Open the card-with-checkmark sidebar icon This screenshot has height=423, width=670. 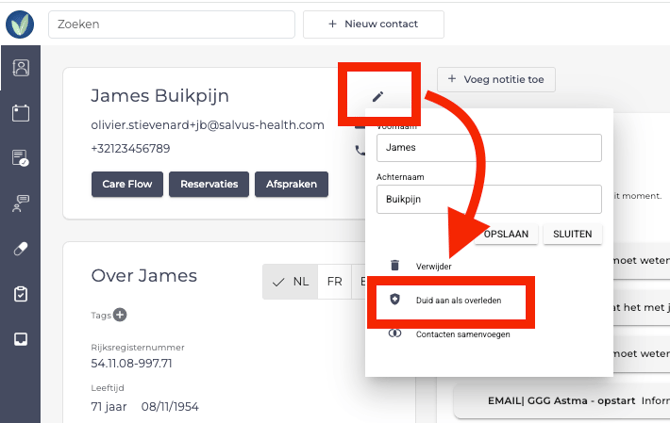[x=21, y=158]
